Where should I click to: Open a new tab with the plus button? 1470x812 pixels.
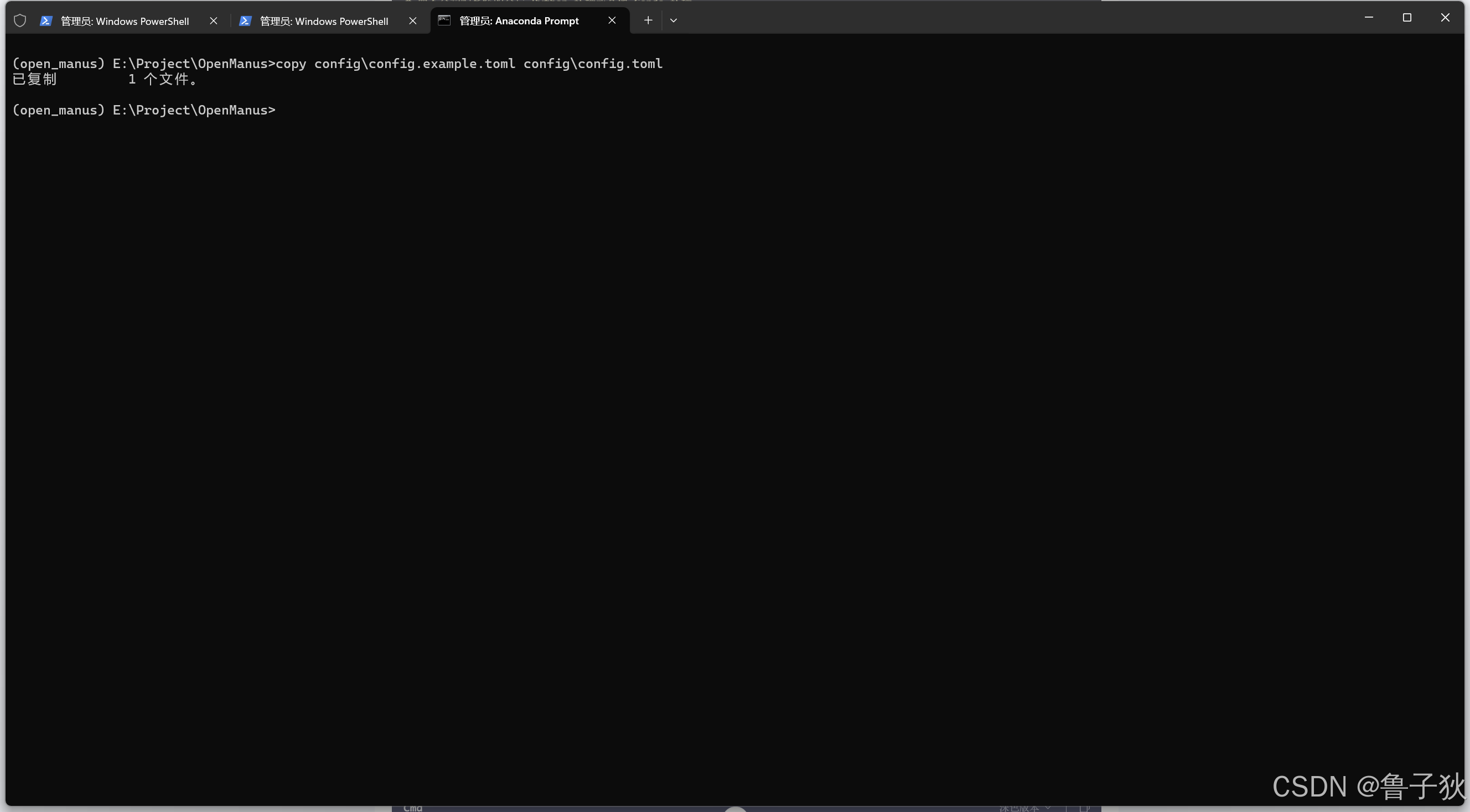(x=648, y=20)
